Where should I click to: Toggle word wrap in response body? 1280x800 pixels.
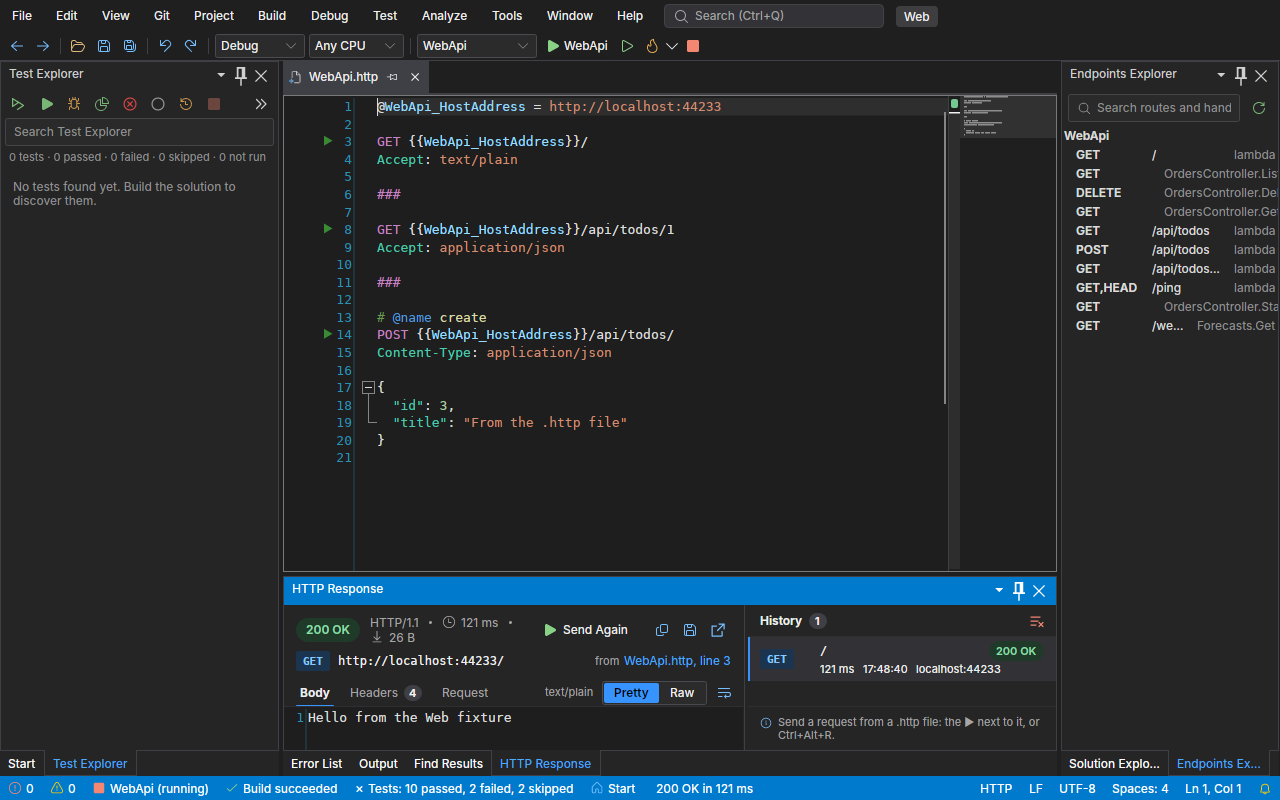click(x=725, y=693)
